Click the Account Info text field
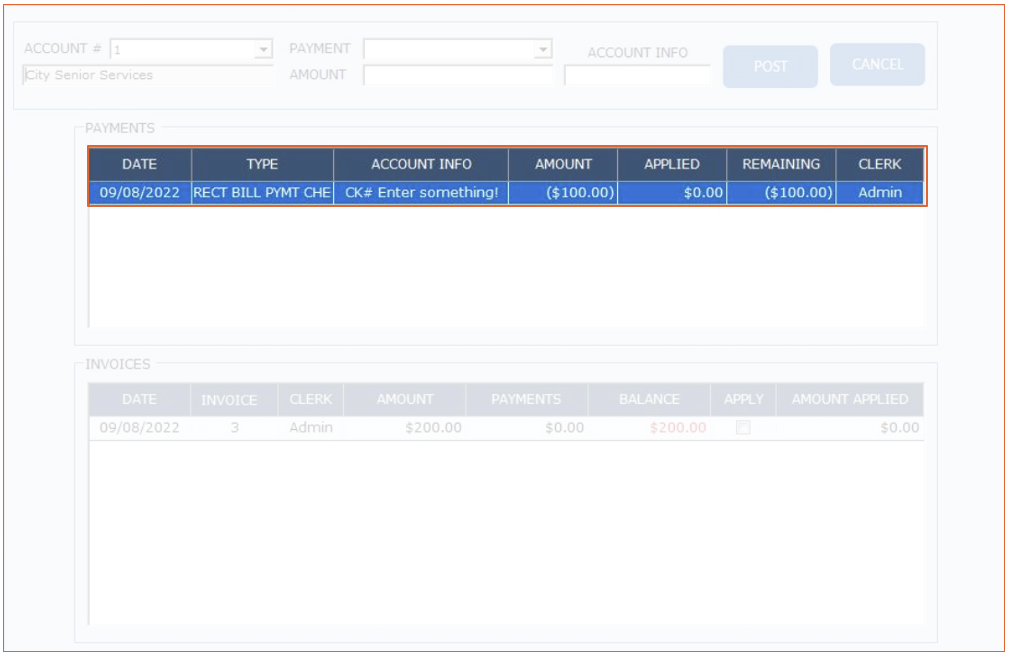1009x655 pixels. pos(637,76)
